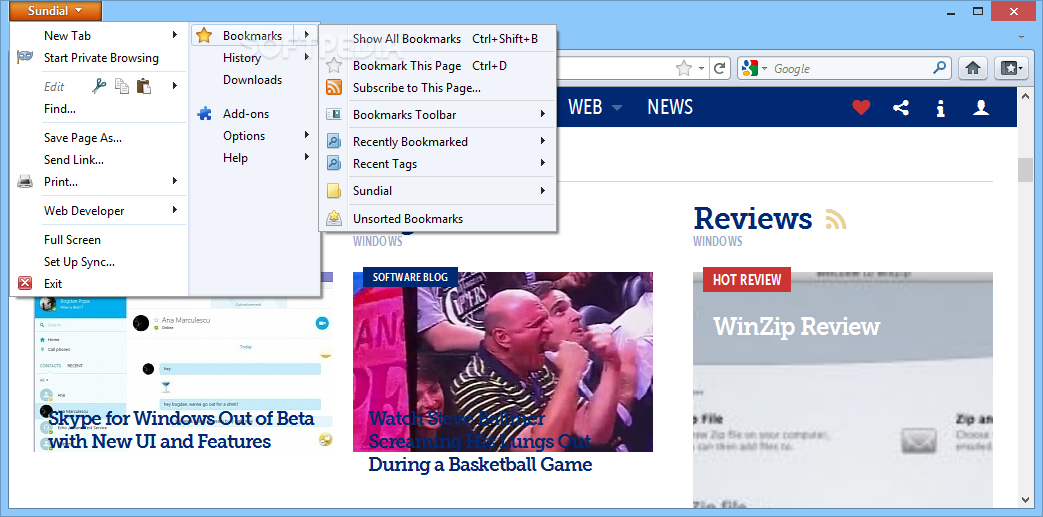
Task: Click the Cut scissors icon in Edit row
Action: click(x=99, y=85)
